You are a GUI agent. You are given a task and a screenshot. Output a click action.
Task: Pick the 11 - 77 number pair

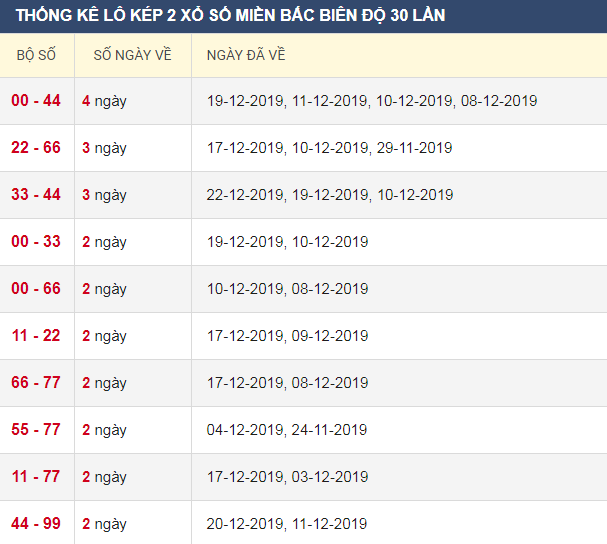coord(36,477)
